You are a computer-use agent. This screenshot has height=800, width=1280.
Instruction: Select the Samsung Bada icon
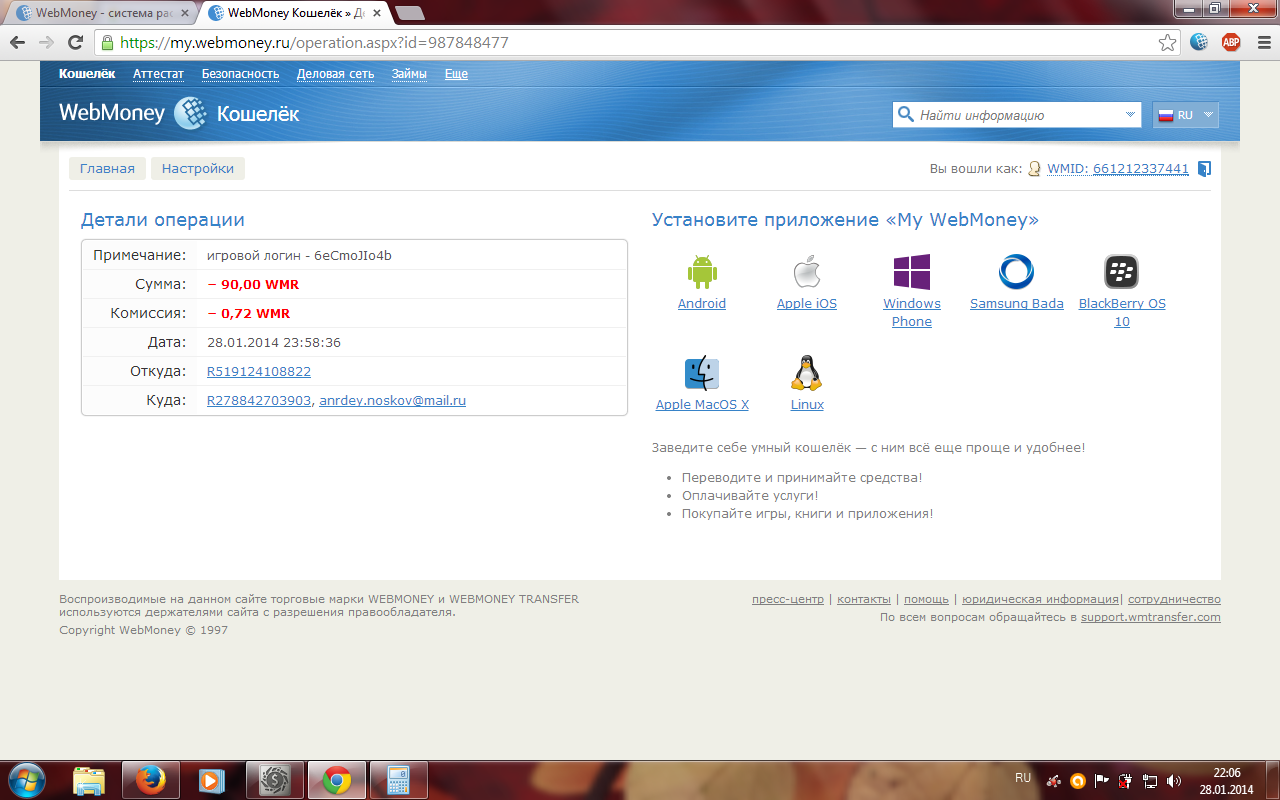pos(1016,272)
